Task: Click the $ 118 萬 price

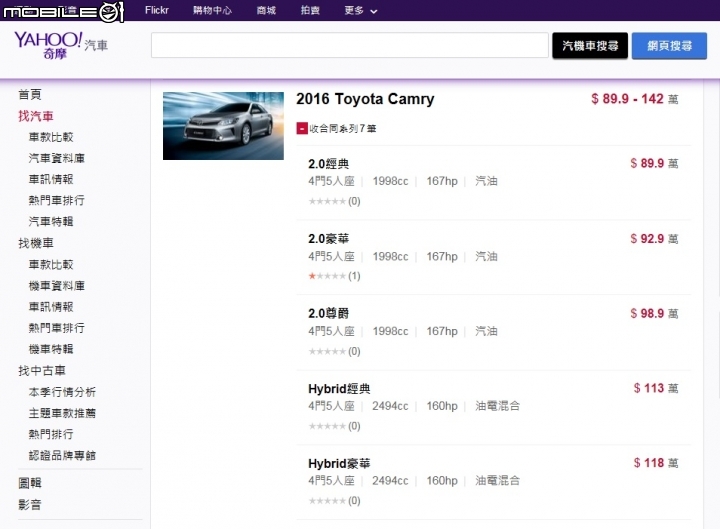Action: [656, 463]
